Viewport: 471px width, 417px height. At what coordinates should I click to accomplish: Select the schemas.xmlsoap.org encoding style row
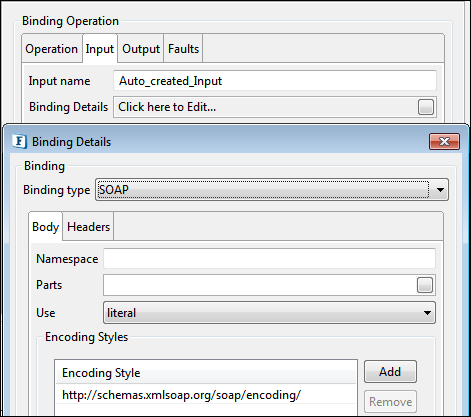click(206, 395)
